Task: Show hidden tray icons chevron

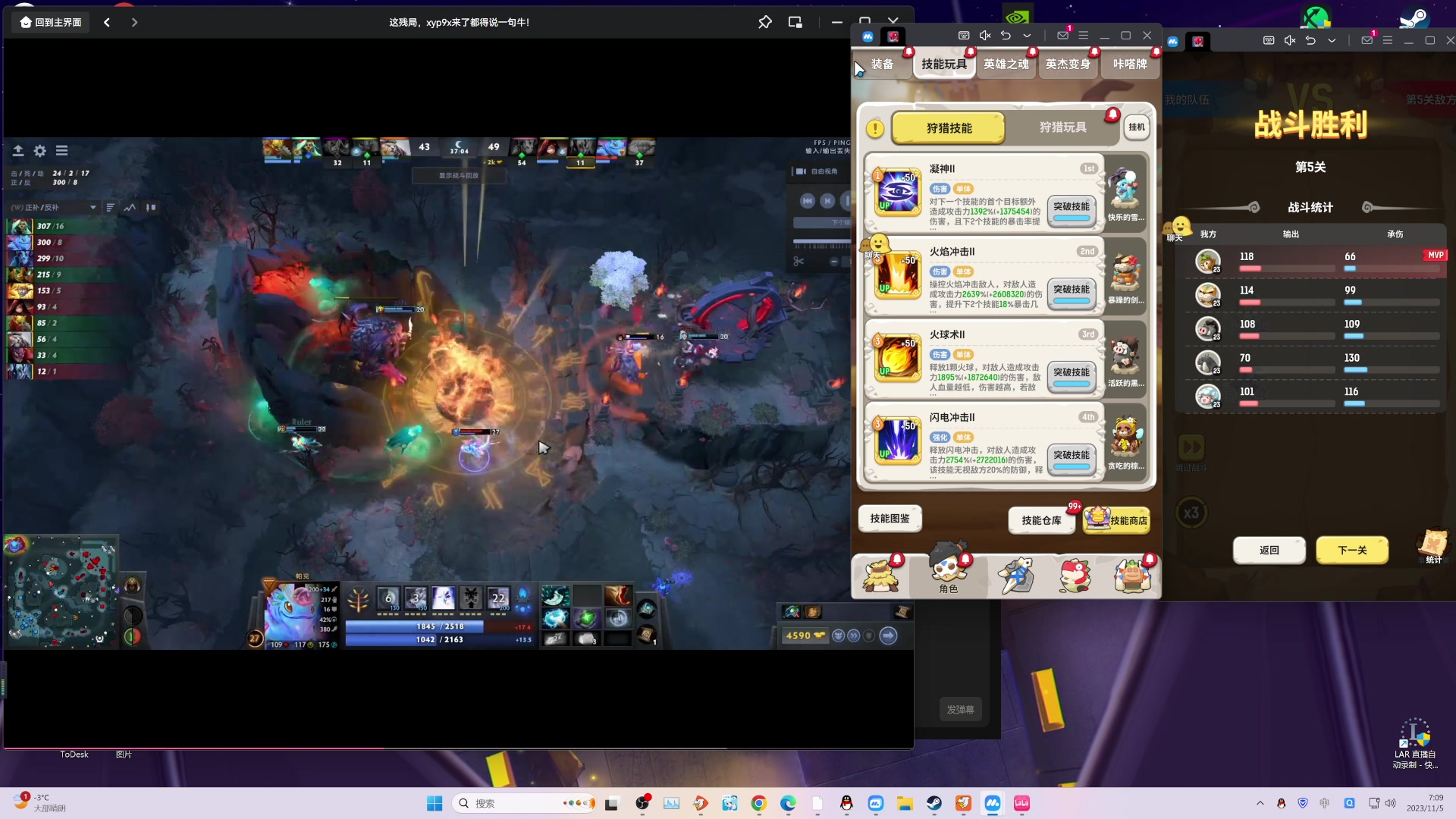Action: pyautogui.click(x=1260, y=803)
